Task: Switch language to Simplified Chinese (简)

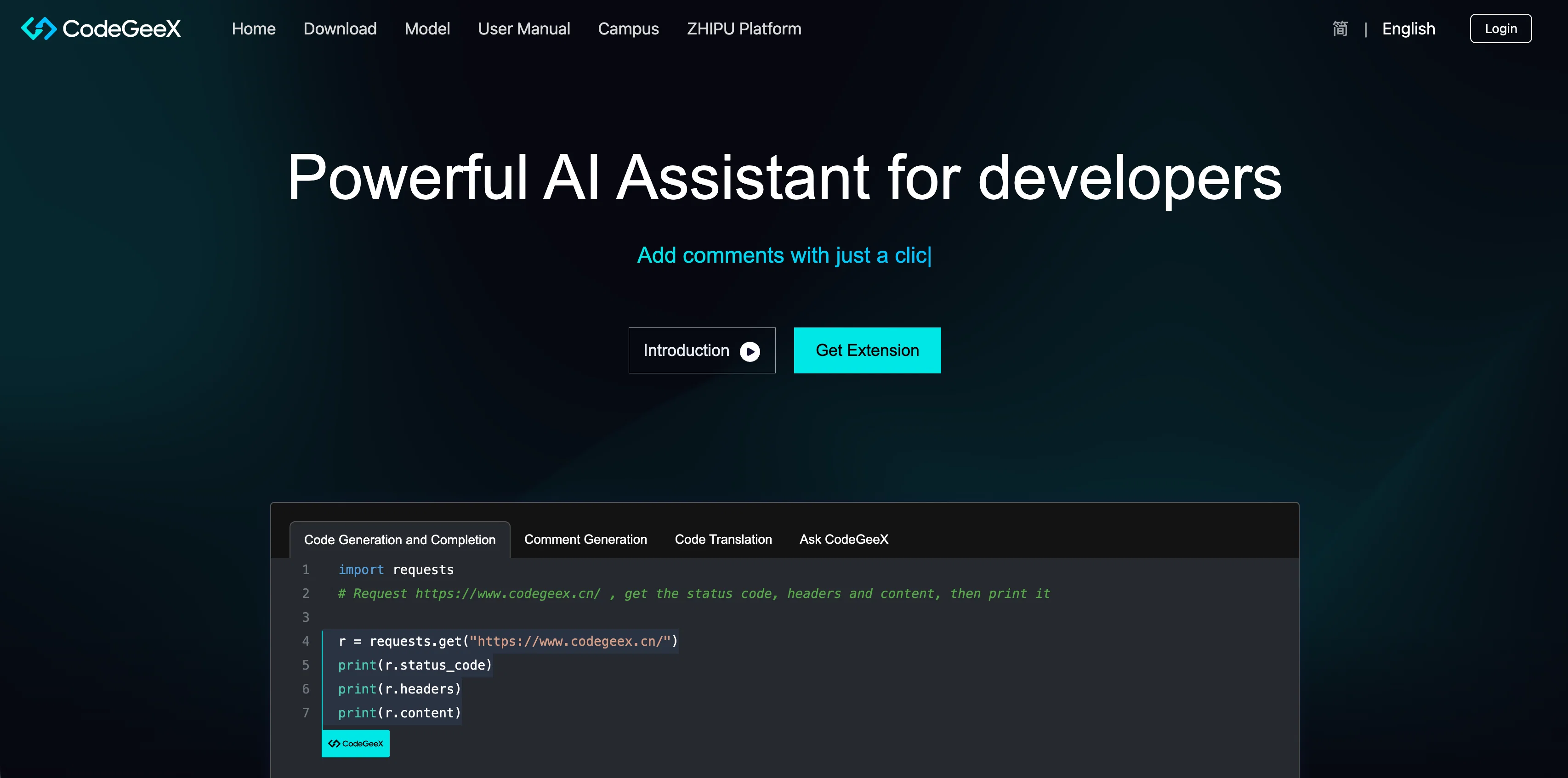Action: (1340, 28)
